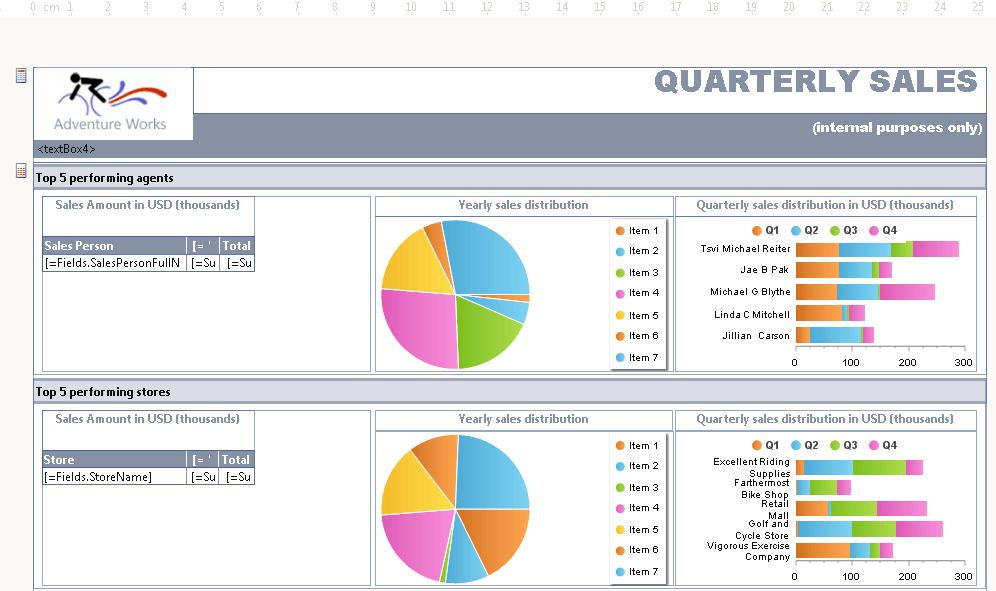This screenshot has height=591, width=996.
Task: Select the Adventure Works logo picture
Action: click(113, 103)
